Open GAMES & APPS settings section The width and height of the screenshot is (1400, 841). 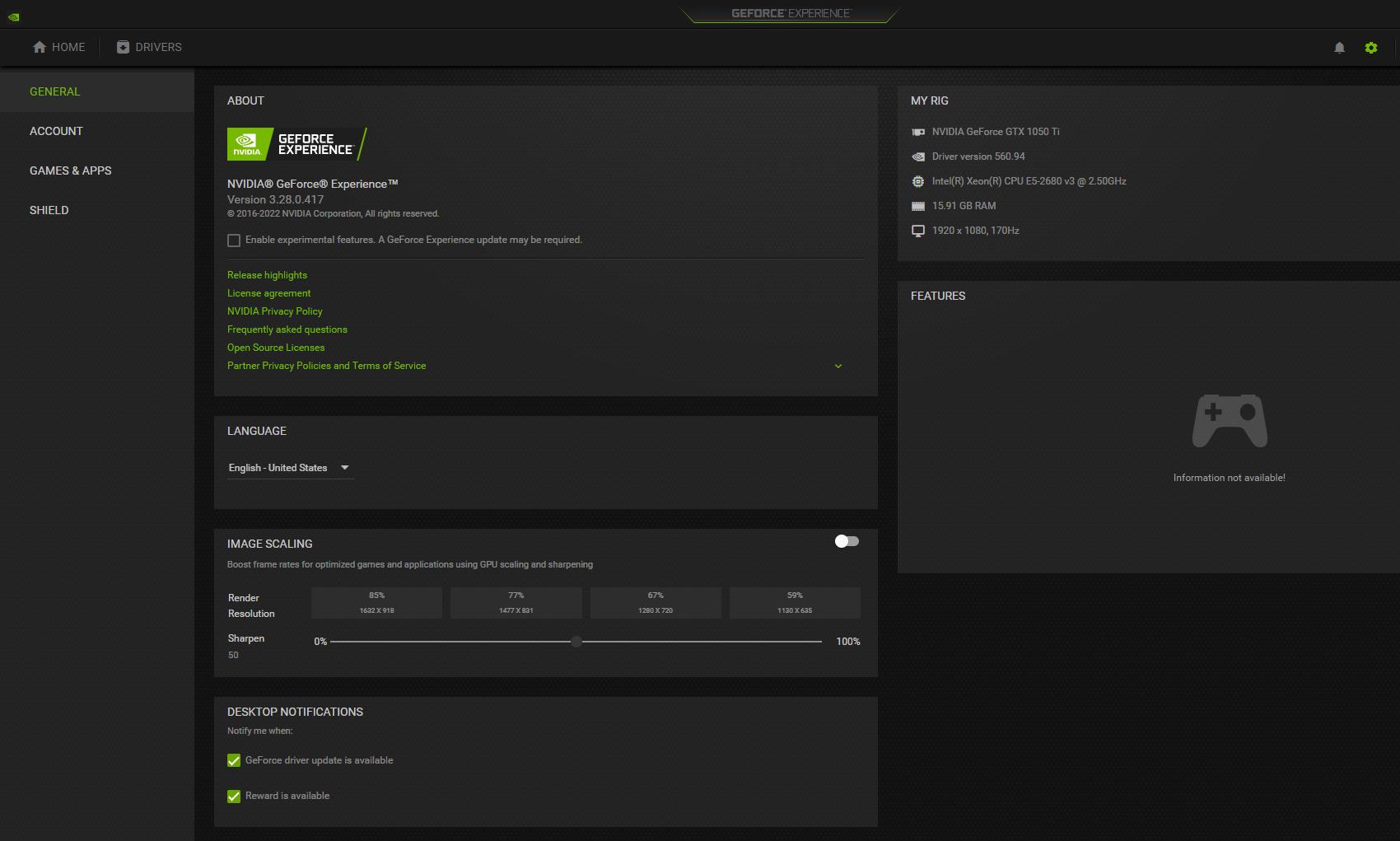click(97, 171)
